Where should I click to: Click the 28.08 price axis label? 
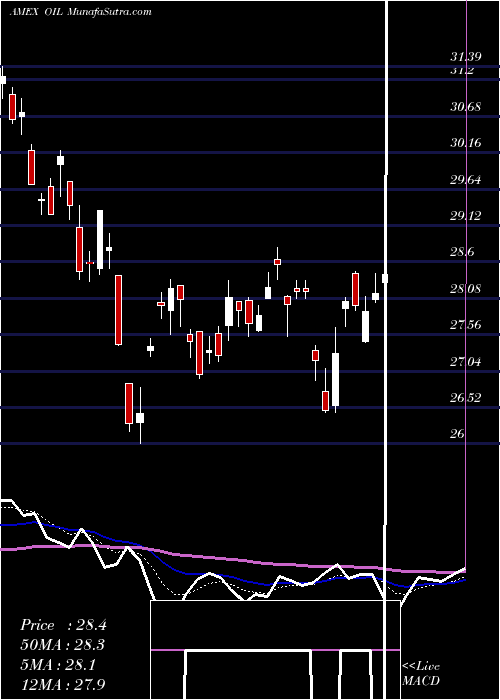466,289
